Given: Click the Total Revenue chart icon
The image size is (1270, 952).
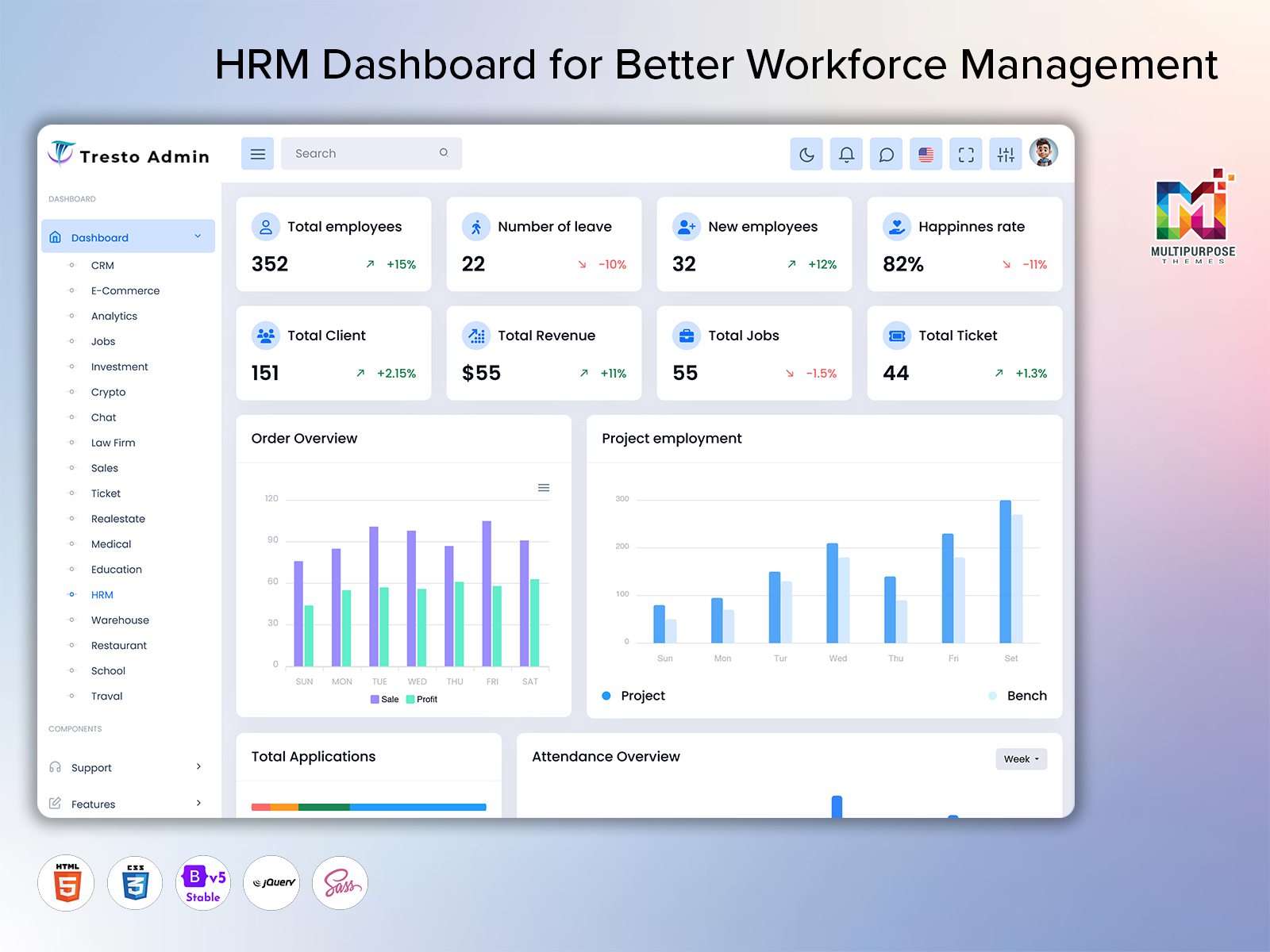Looking at the screenshot, I should coord(476,336).
